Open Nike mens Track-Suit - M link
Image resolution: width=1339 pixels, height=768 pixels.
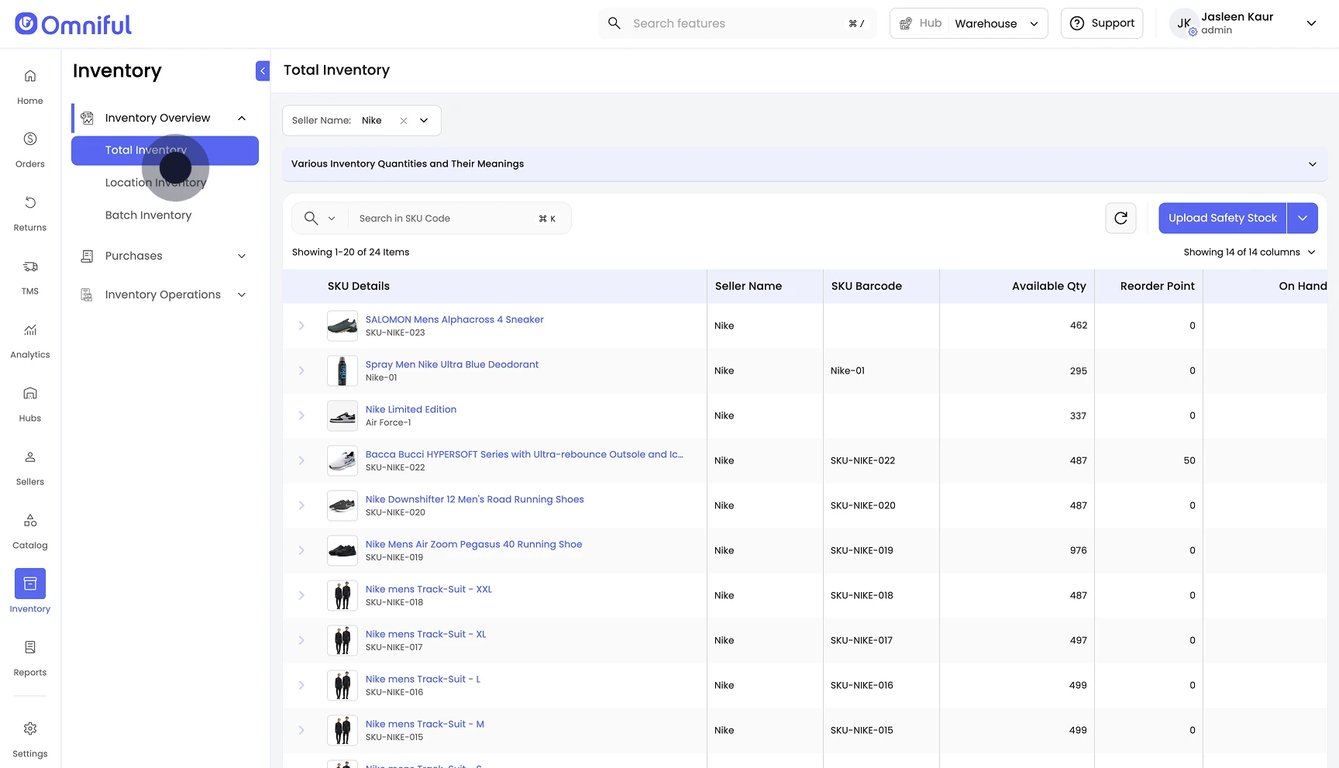click(425, 725)
